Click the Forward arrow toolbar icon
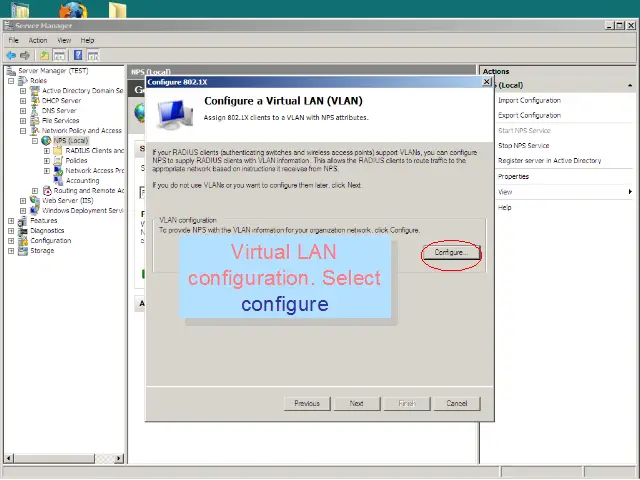The width and height of the screenshot is (640, 480). pos(25,55)
